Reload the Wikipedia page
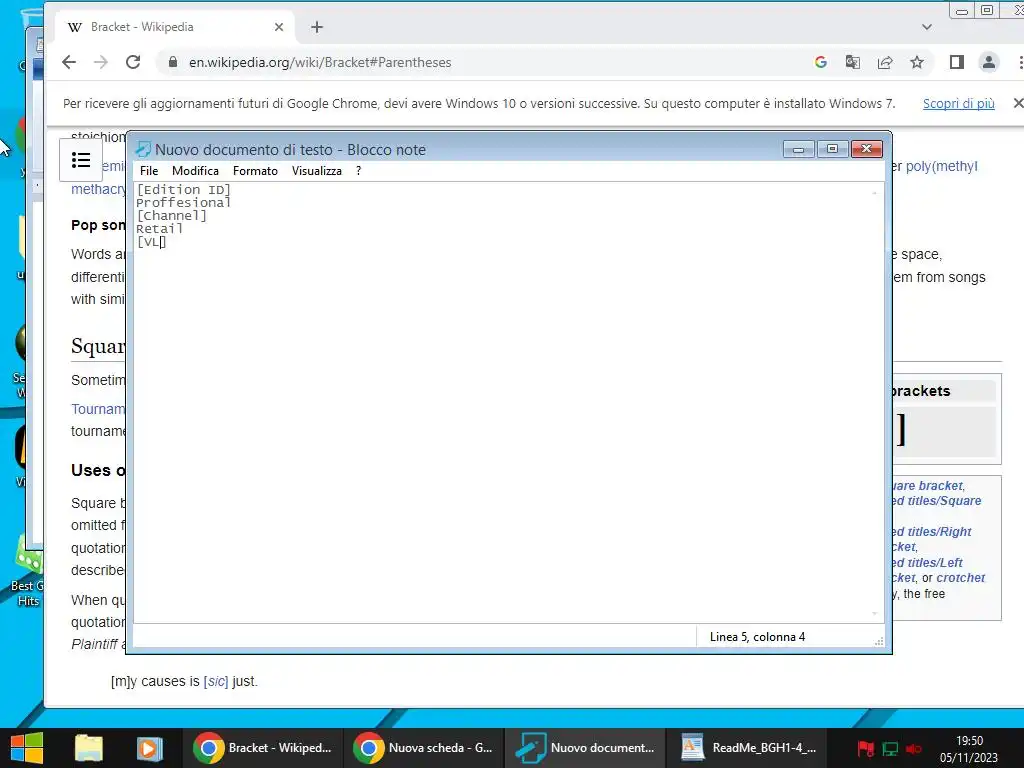Image resolution: width=1024 pixels, height=768 pixels. [x=133, y=62]
